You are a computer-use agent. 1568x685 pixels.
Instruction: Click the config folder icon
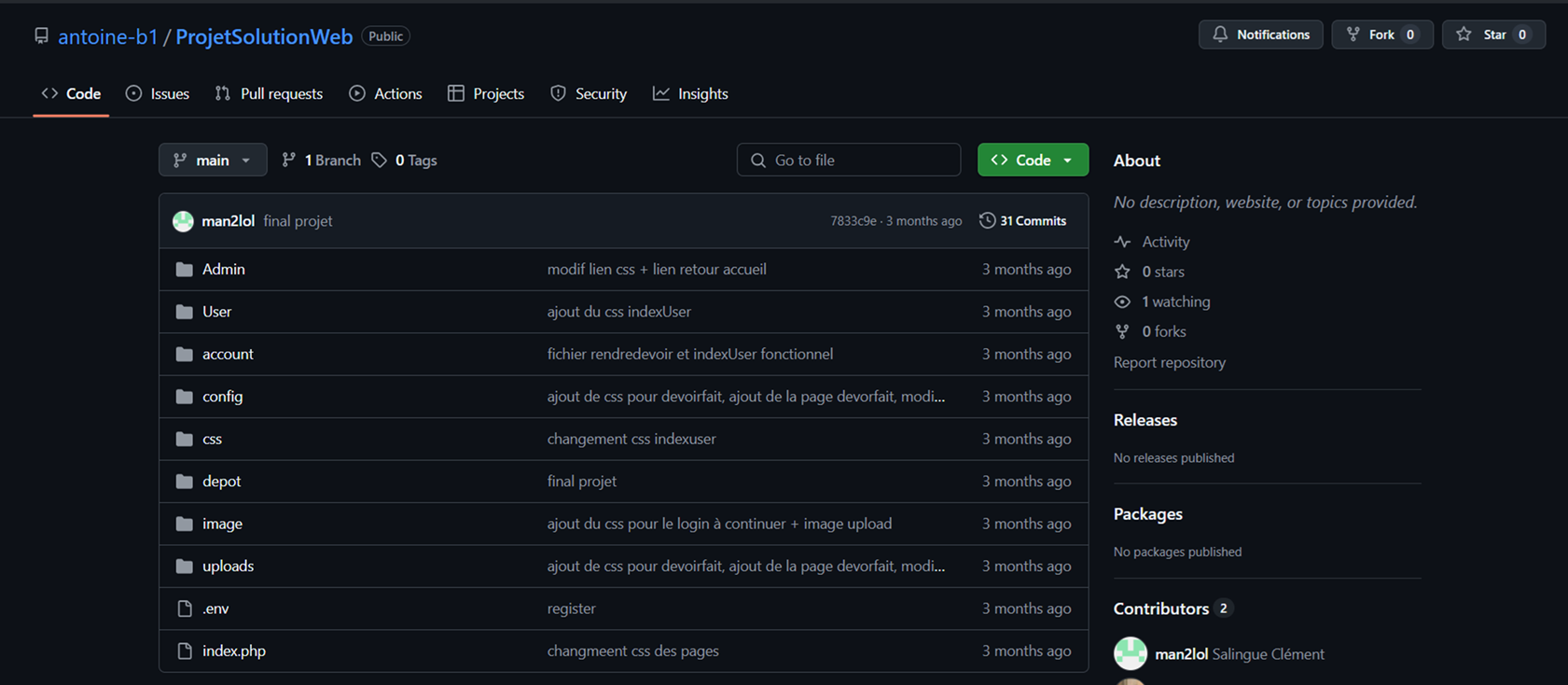coord(185,397)
